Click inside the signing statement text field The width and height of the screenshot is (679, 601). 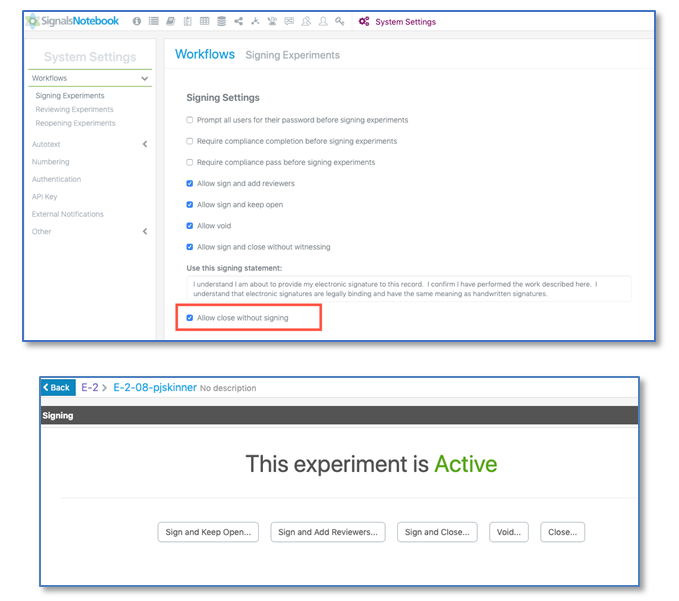click(408, 289)
